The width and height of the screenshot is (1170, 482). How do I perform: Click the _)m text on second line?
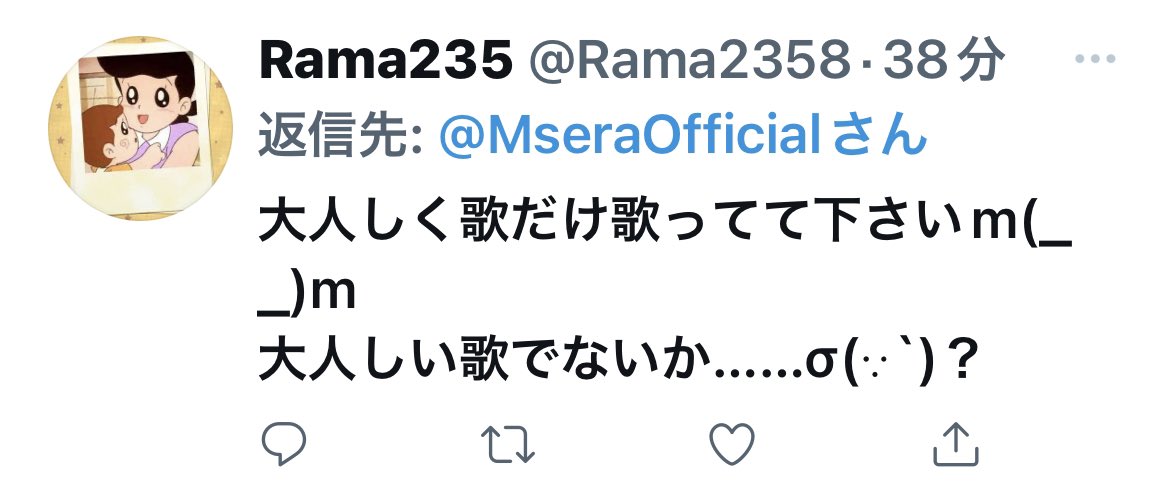click(307, 296)
